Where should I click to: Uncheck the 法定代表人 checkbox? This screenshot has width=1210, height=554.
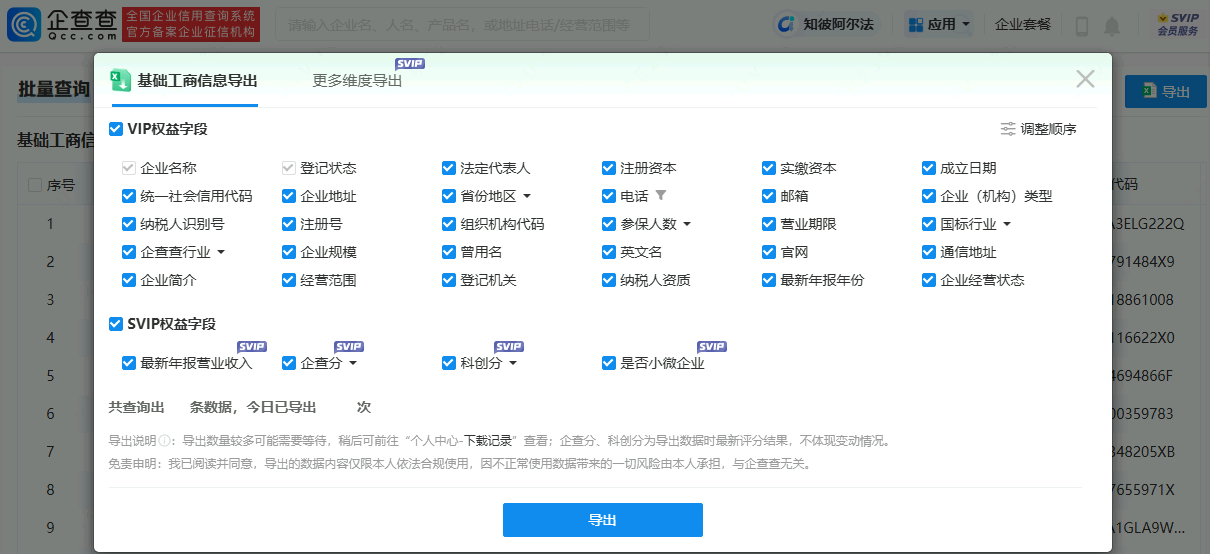[449, 168]
